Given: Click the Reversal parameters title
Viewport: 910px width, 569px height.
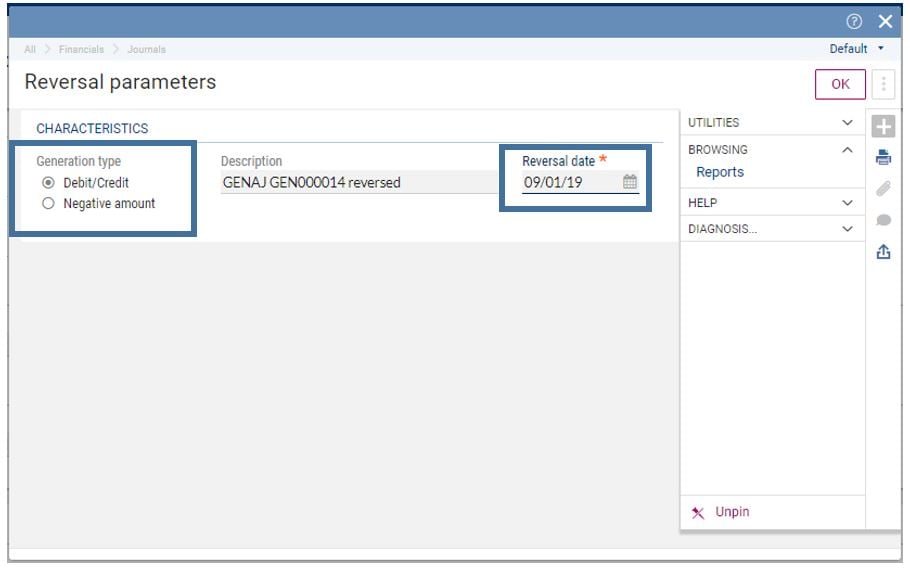Looking at the screenshot, I should [x=120, y=82].
